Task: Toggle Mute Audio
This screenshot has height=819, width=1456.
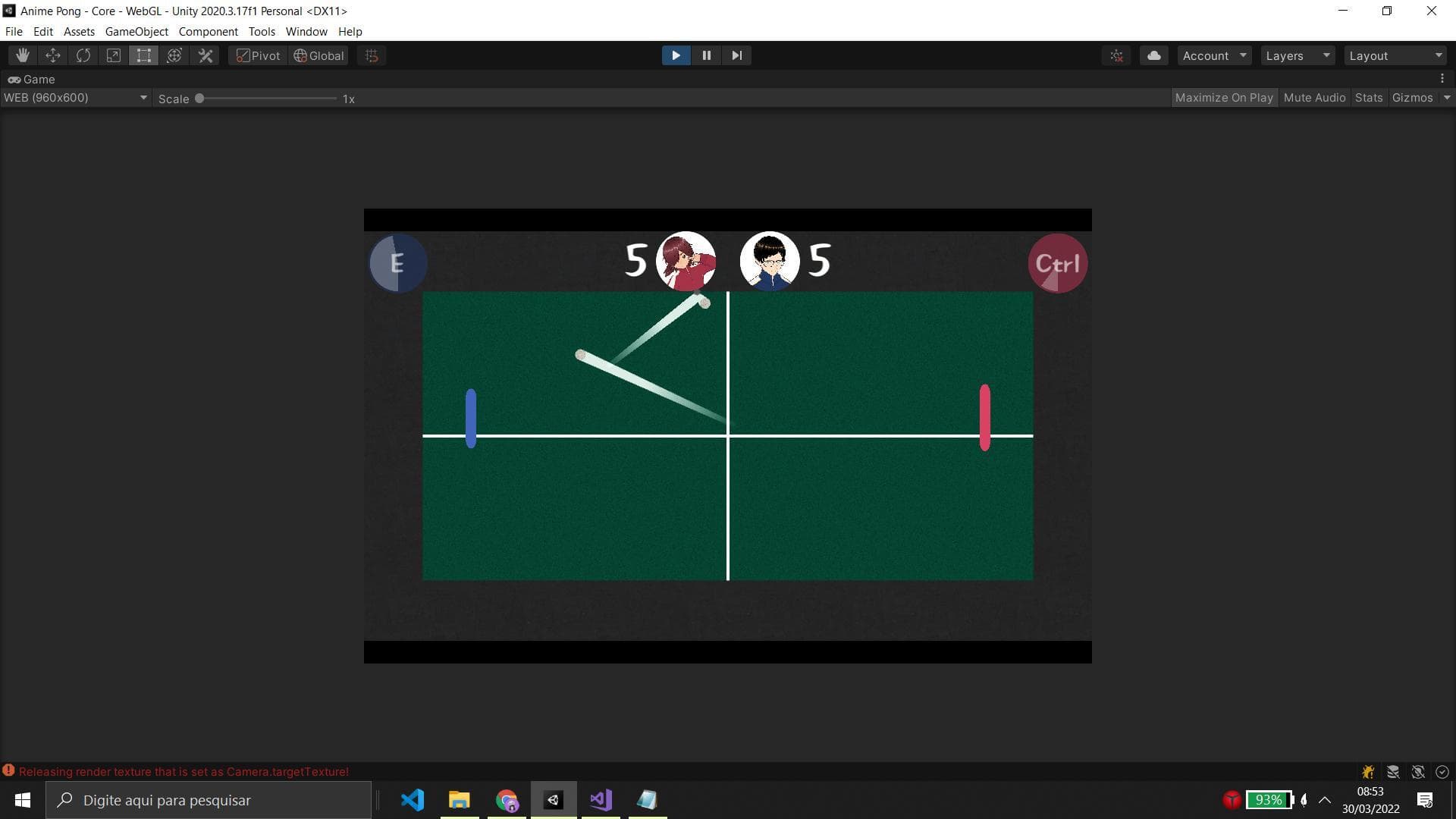Action: click(1314, 98)
